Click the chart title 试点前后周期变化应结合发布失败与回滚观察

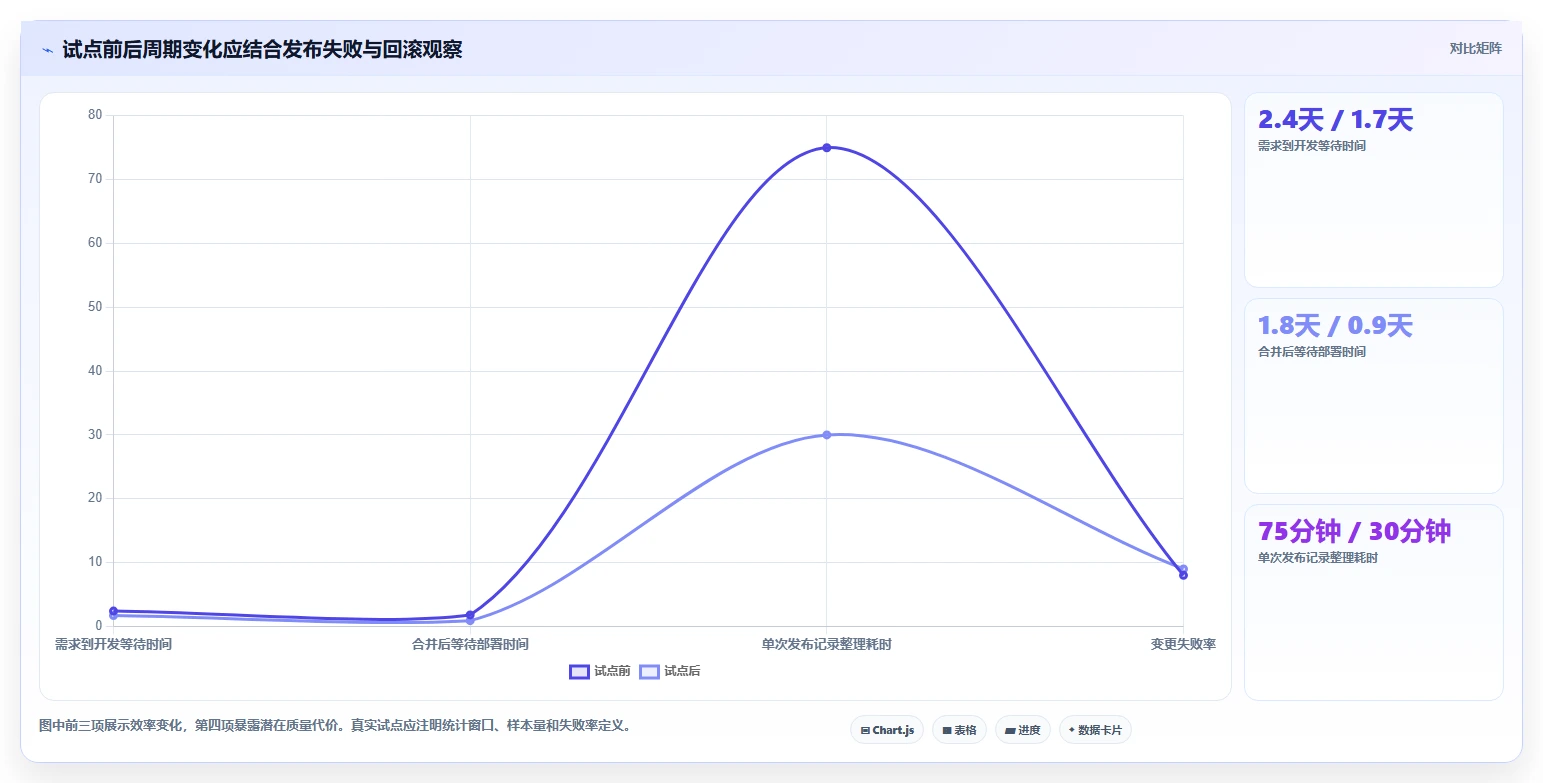262,50
